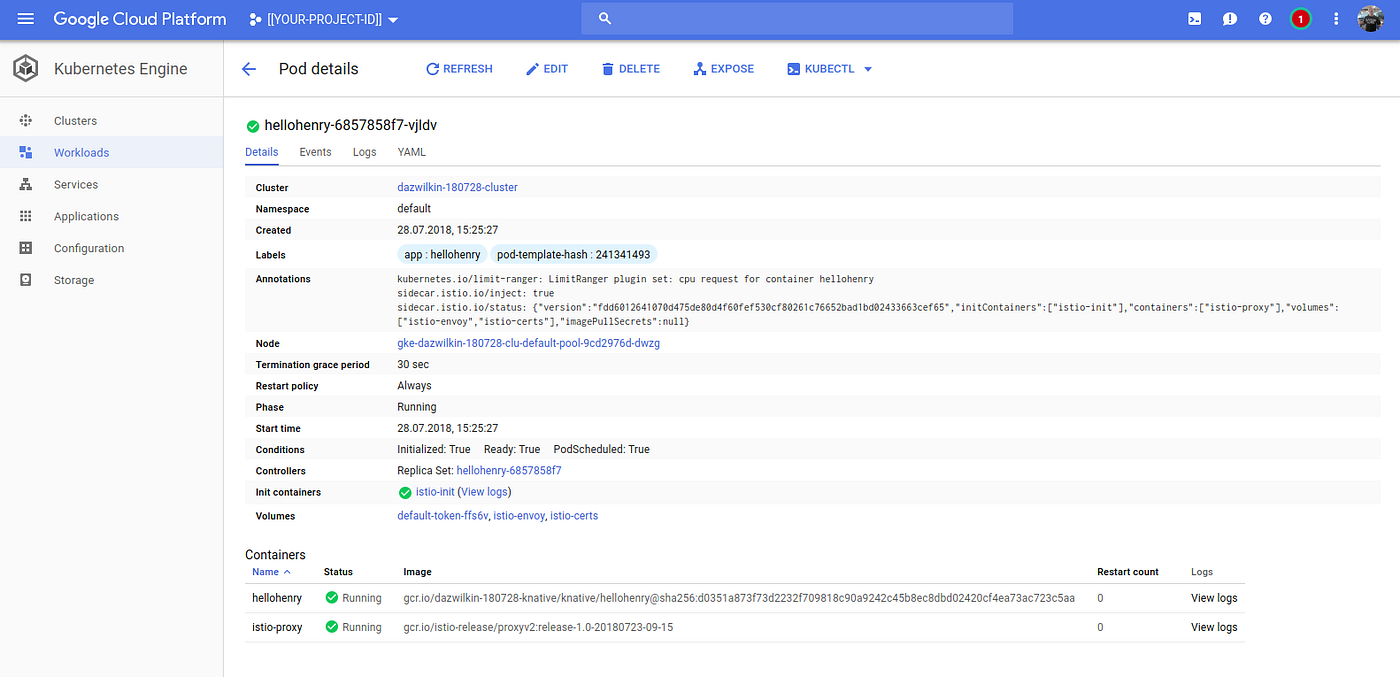This screenshot has width=1400, height=677.
Task: Click the Services sidebar icon
Action: [26, 185]
